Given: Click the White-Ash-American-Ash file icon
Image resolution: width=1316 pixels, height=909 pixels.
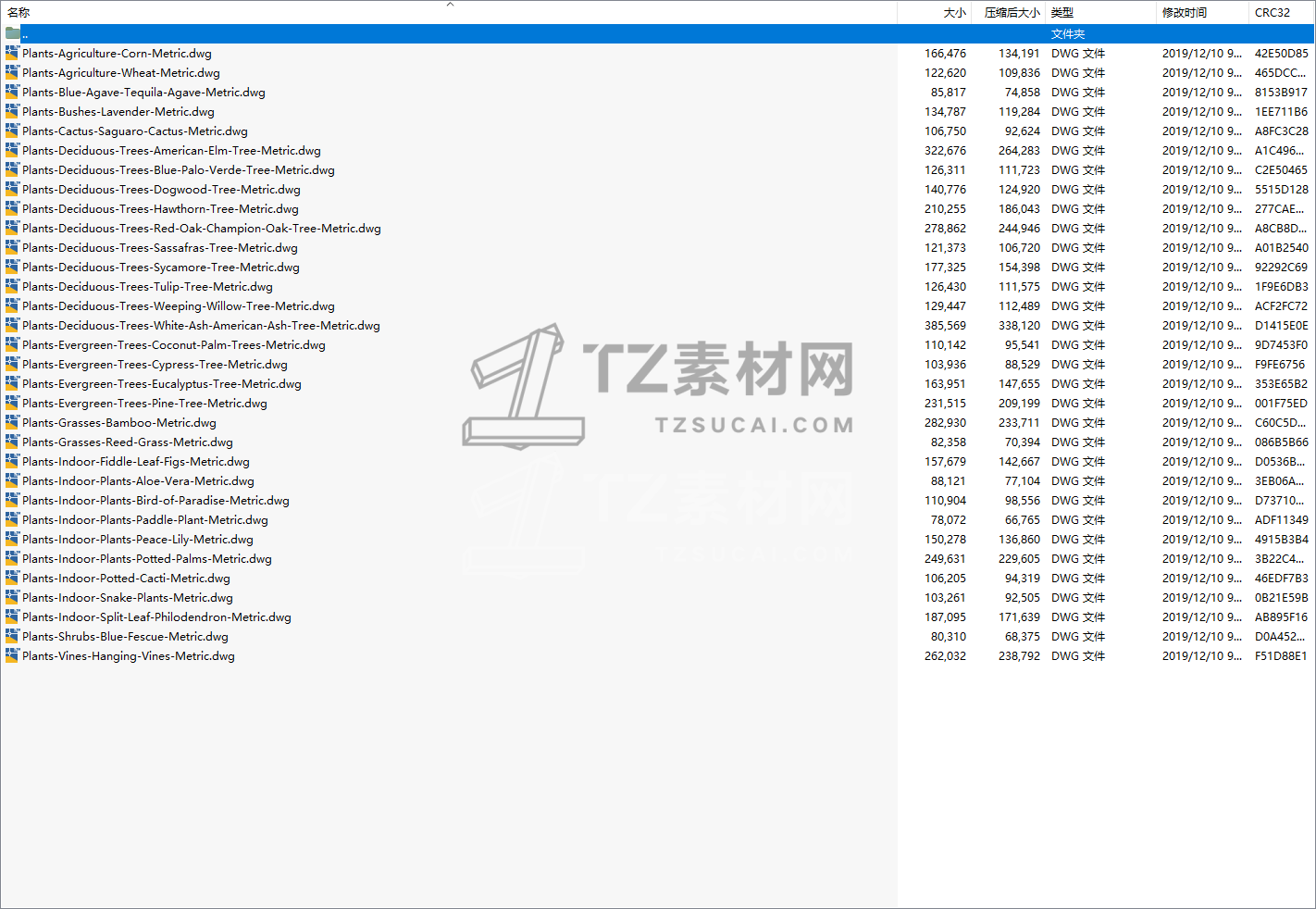Looking at the screenshot, I should tap(12, 326).
